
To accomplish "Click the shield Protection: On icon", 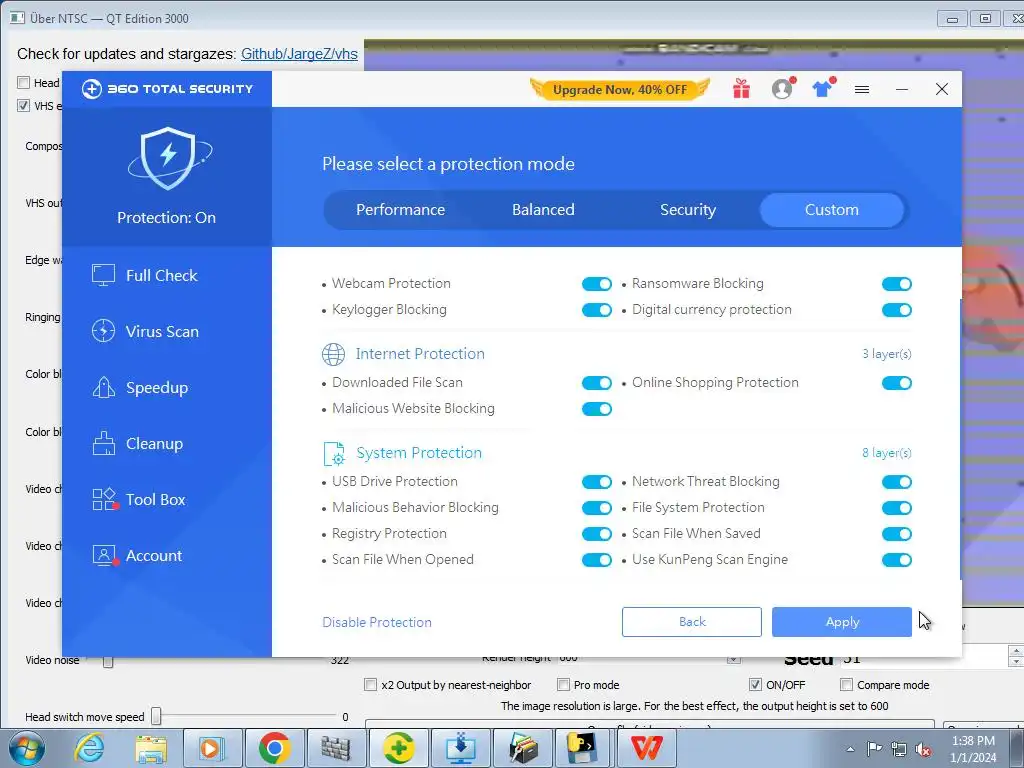I will (168, 158).
